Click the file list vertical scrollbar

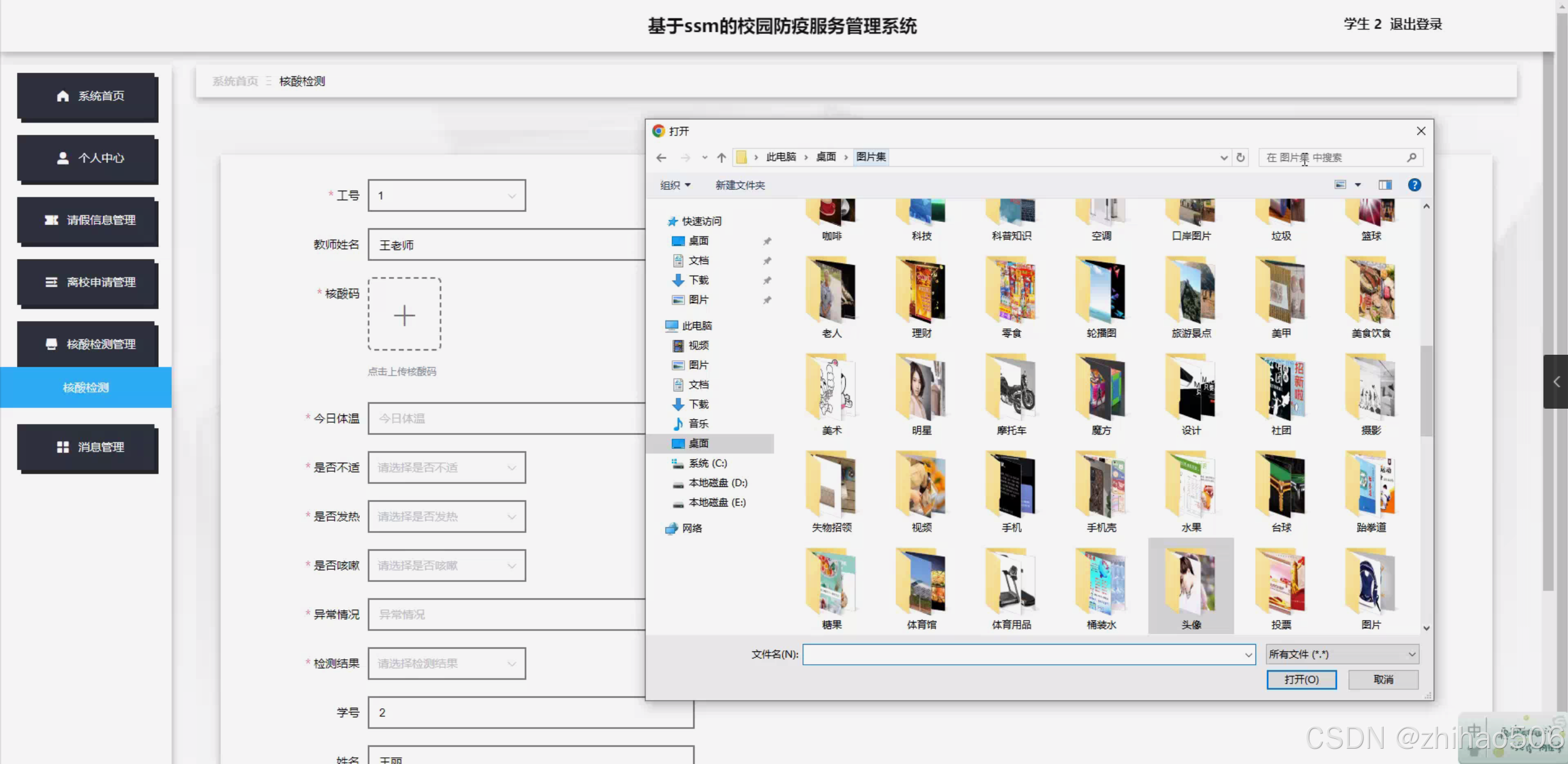point(1426,392)
